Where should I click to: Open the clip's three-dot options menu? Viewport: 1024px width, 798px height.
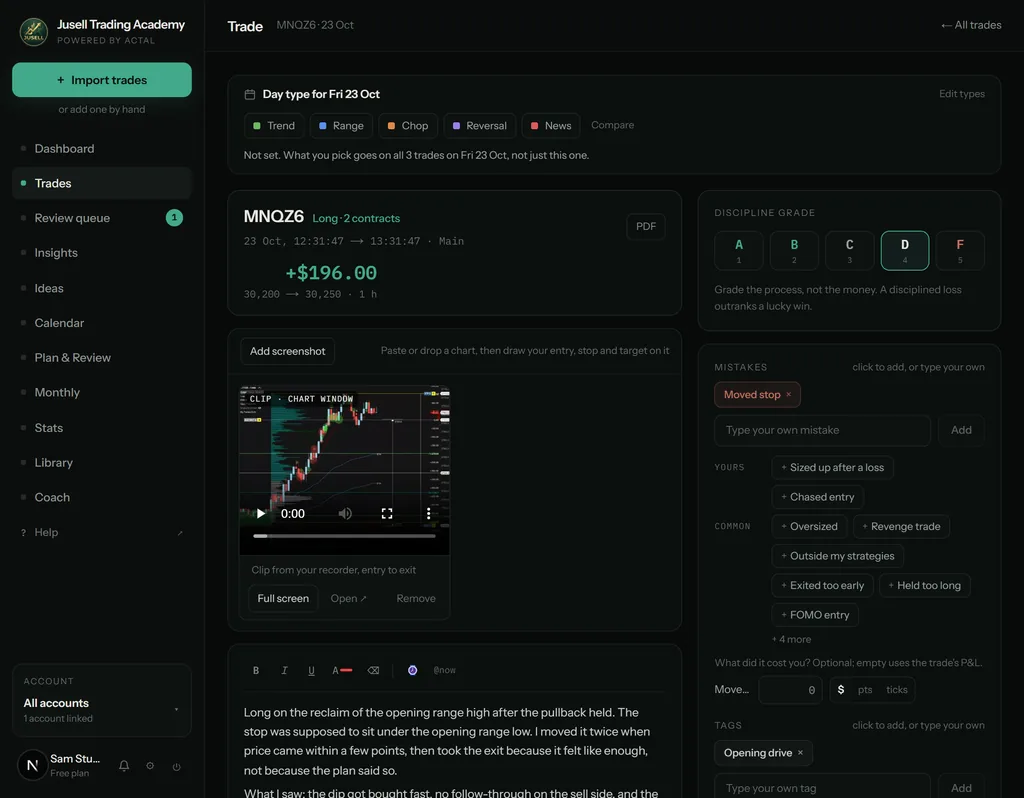(428, 513)
